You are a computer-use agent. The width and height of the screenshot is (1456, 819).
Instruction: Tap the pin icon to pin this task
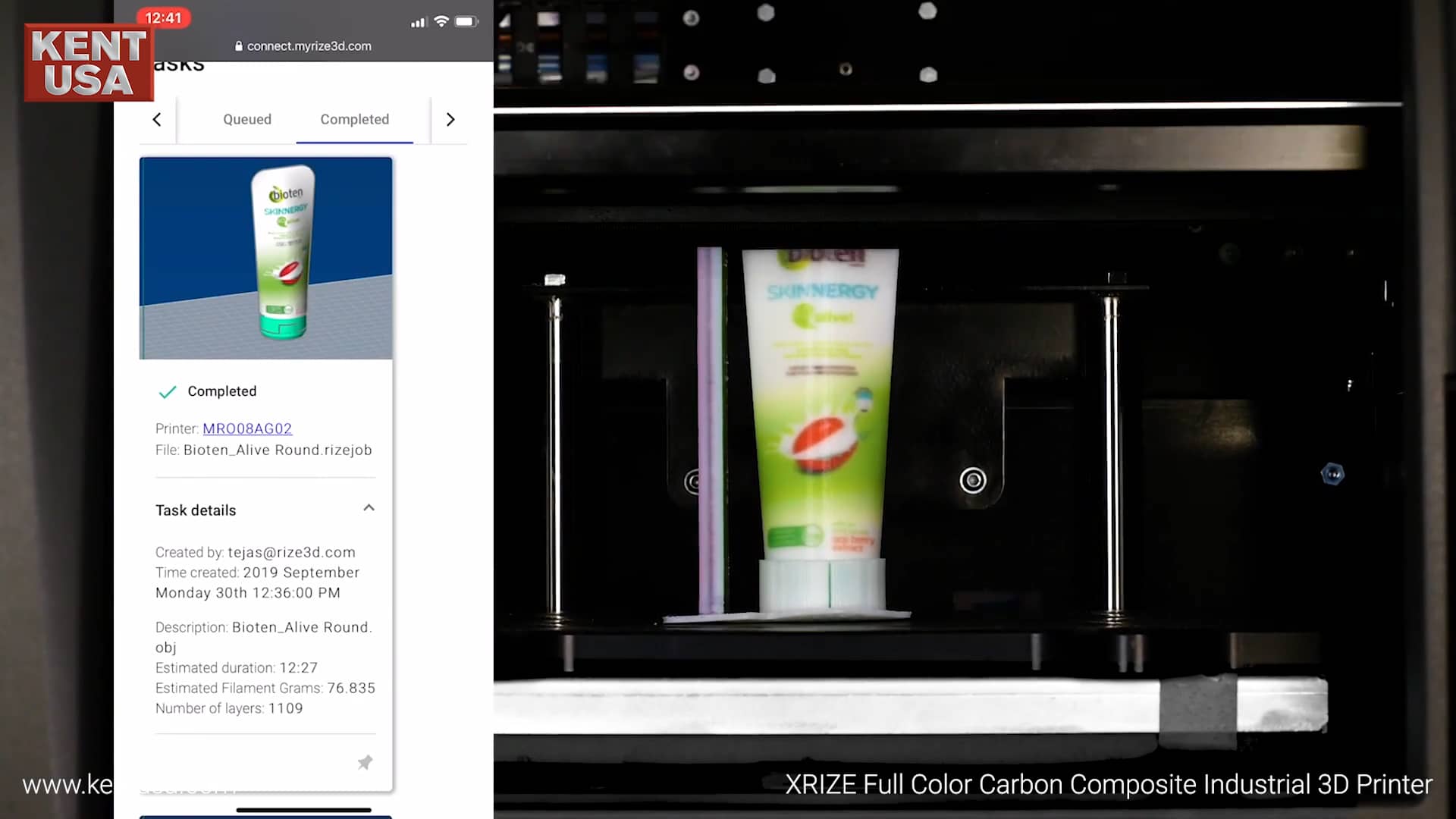coord(365,762)
